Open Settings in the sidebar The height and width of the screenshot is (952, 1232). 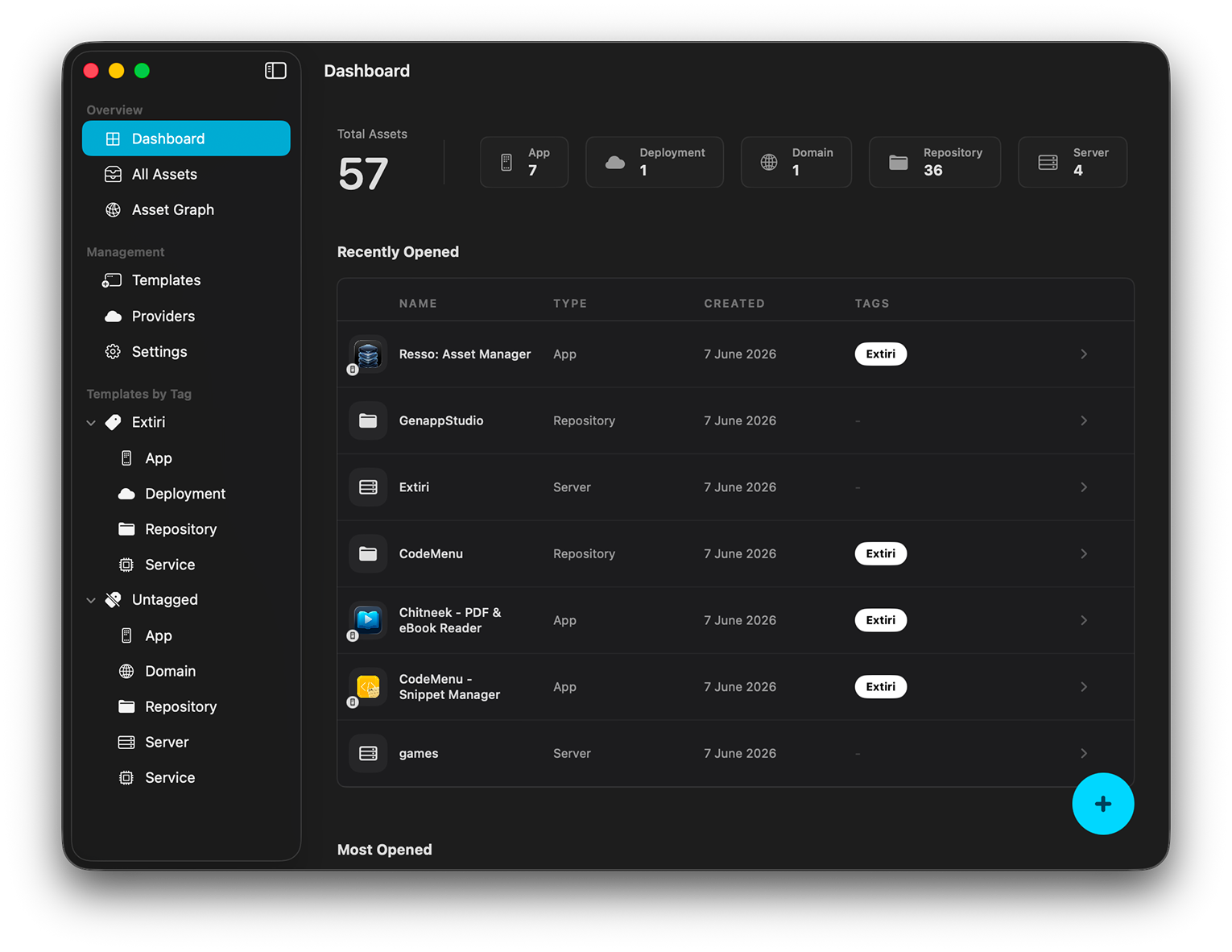click(x=186, y=352)
